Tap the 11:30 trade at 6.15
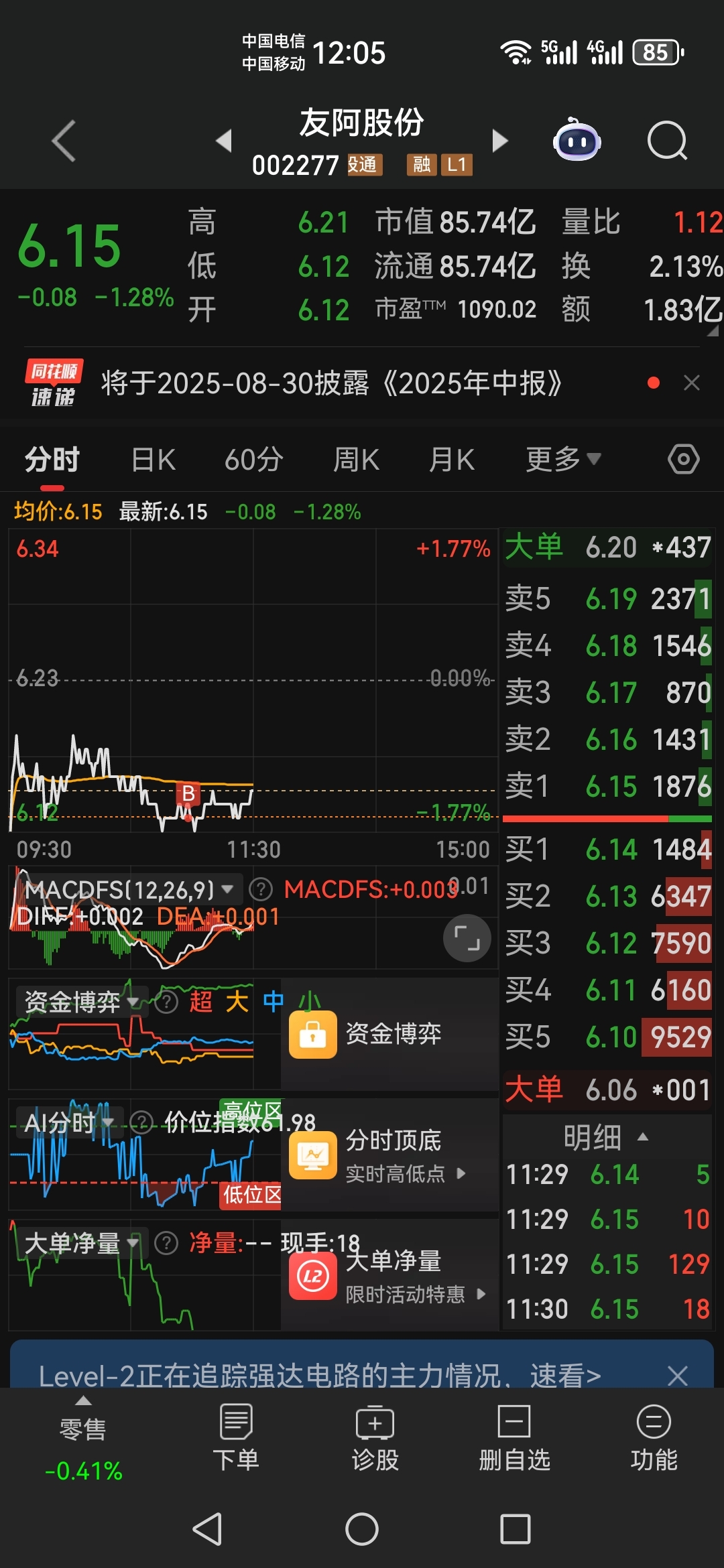 (607, 1309)
